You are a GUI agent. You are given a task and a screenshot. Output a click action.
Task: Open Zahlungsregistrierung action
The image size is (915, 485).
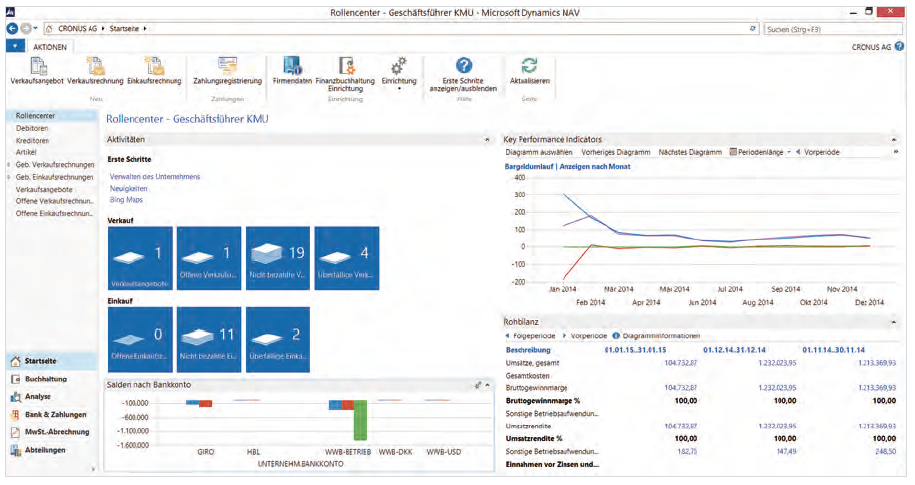click(x=228, y=71)
